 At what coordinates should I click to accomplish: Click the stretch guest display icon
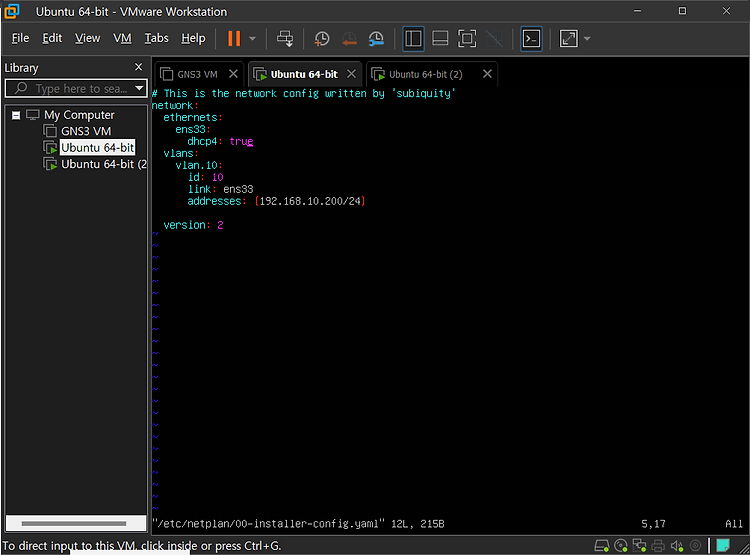coord(569,38)
